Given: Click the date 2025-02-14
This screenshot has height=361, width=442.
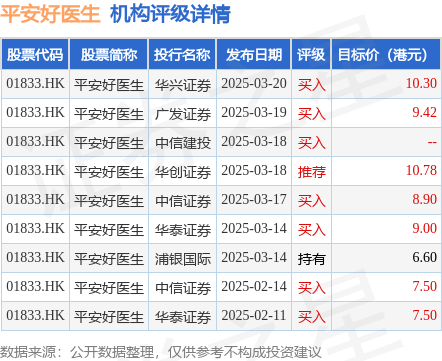Looking at the screenshot, I should click(254, 286).
